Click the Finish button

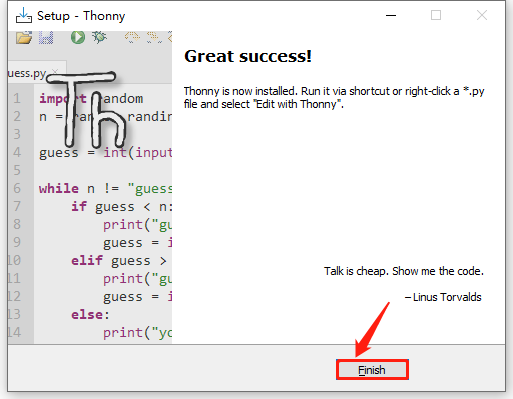tap(372, 370)
